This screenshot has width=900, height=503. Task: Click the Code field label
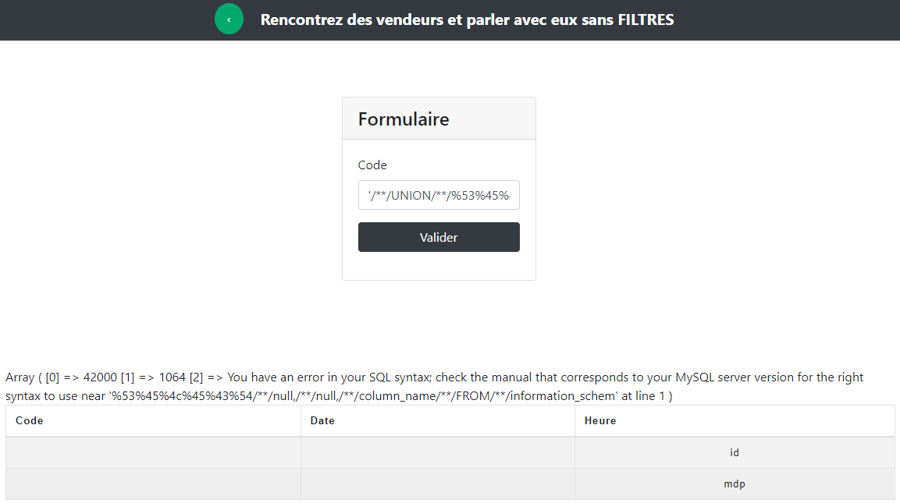[372, 165]
